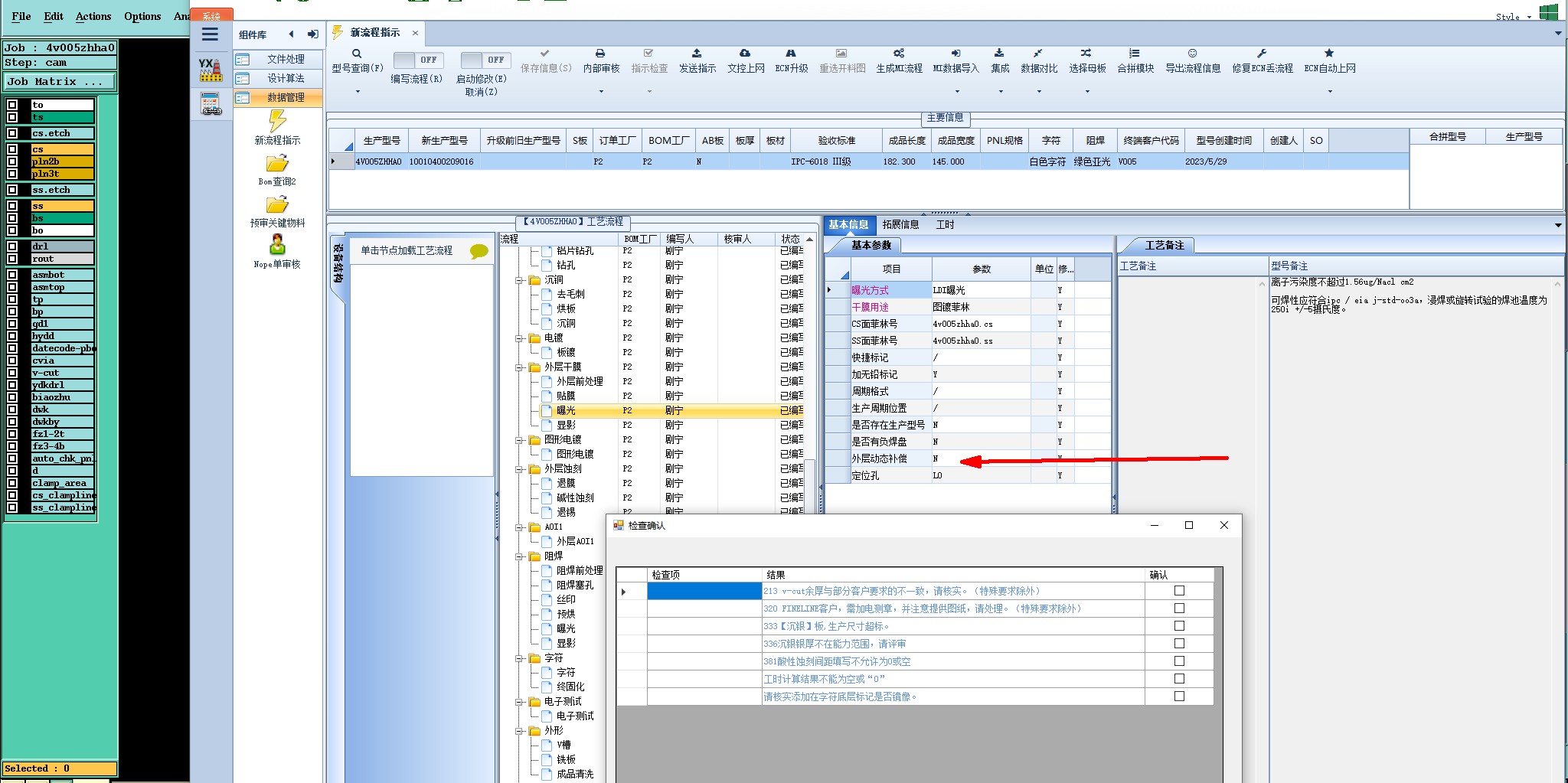The image size is (1568, 783).
Task: Collapse the 图形电镀 folder node
Action: click(x=519, y=440)
